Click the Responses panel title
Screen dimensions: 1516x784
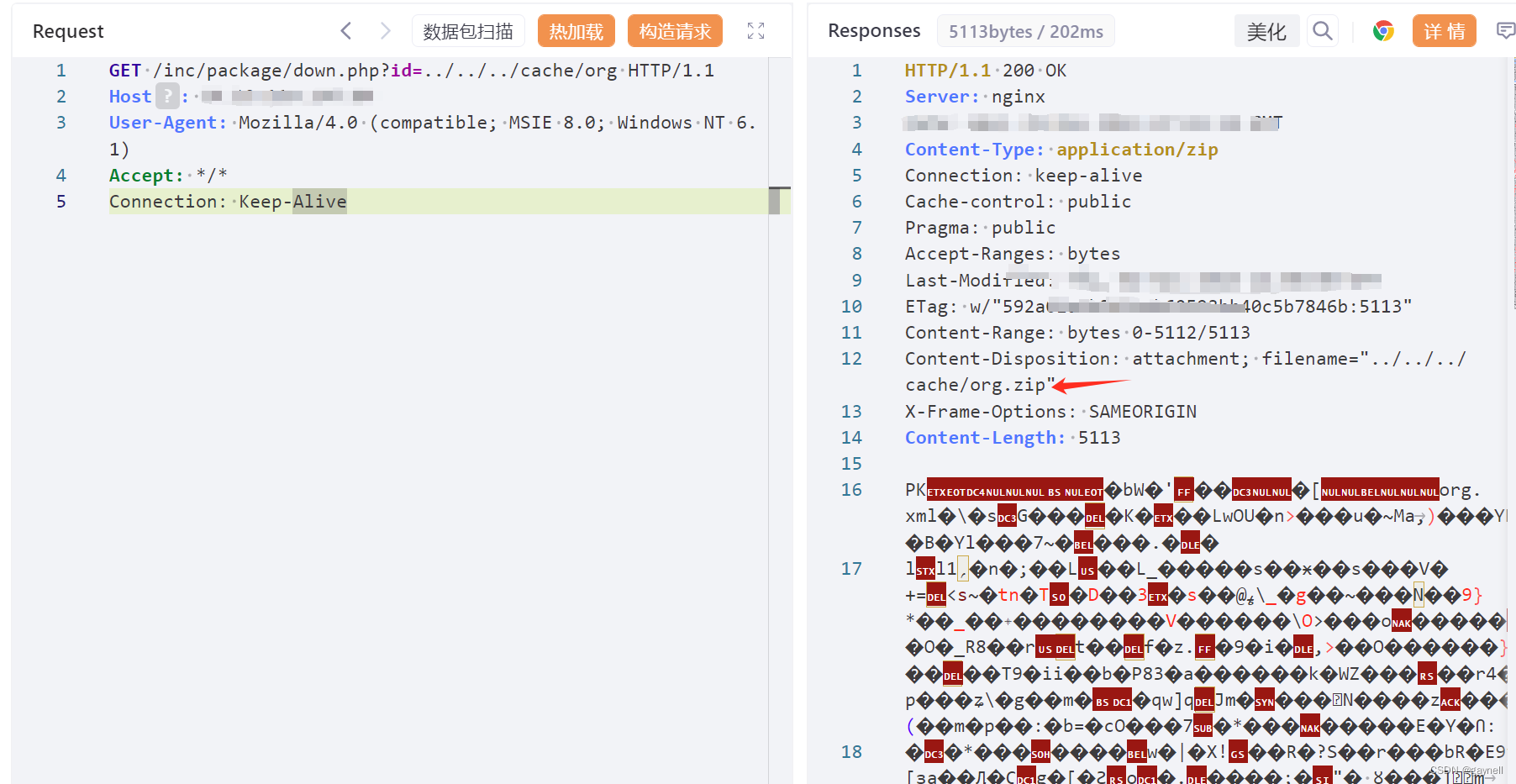click(874, 31)
